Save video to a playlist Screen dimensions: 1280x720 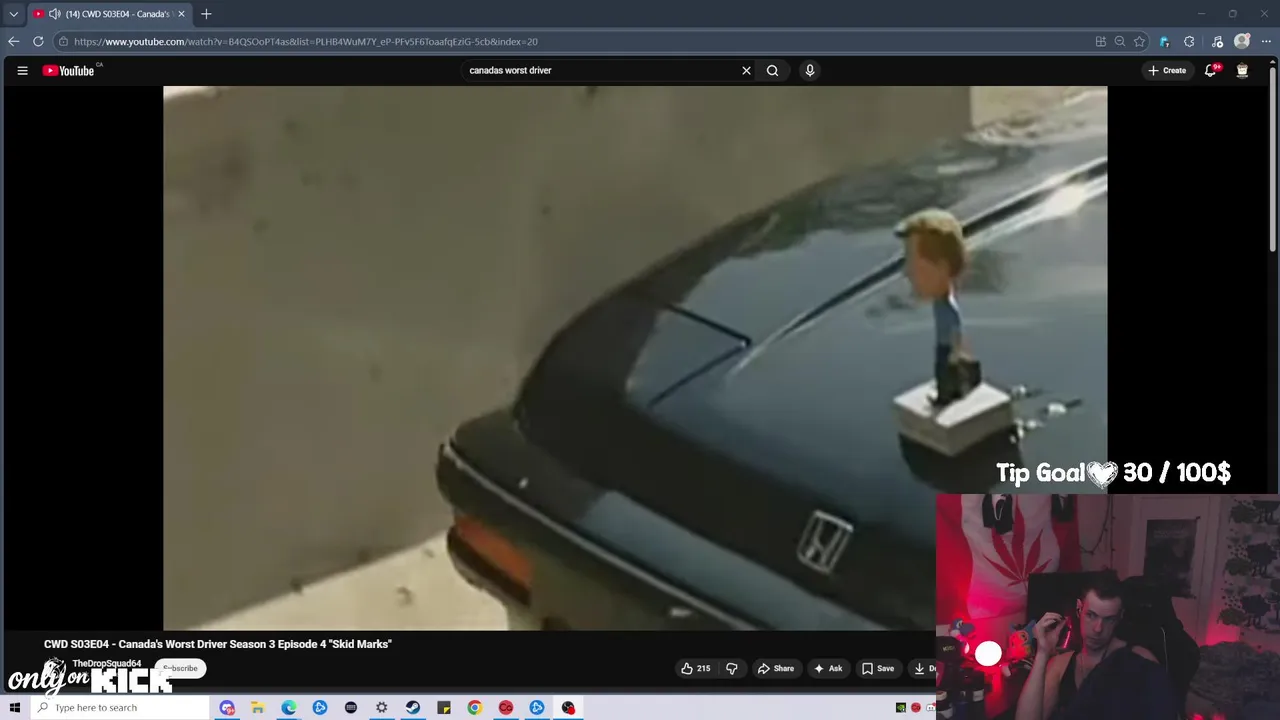[878, 668]
